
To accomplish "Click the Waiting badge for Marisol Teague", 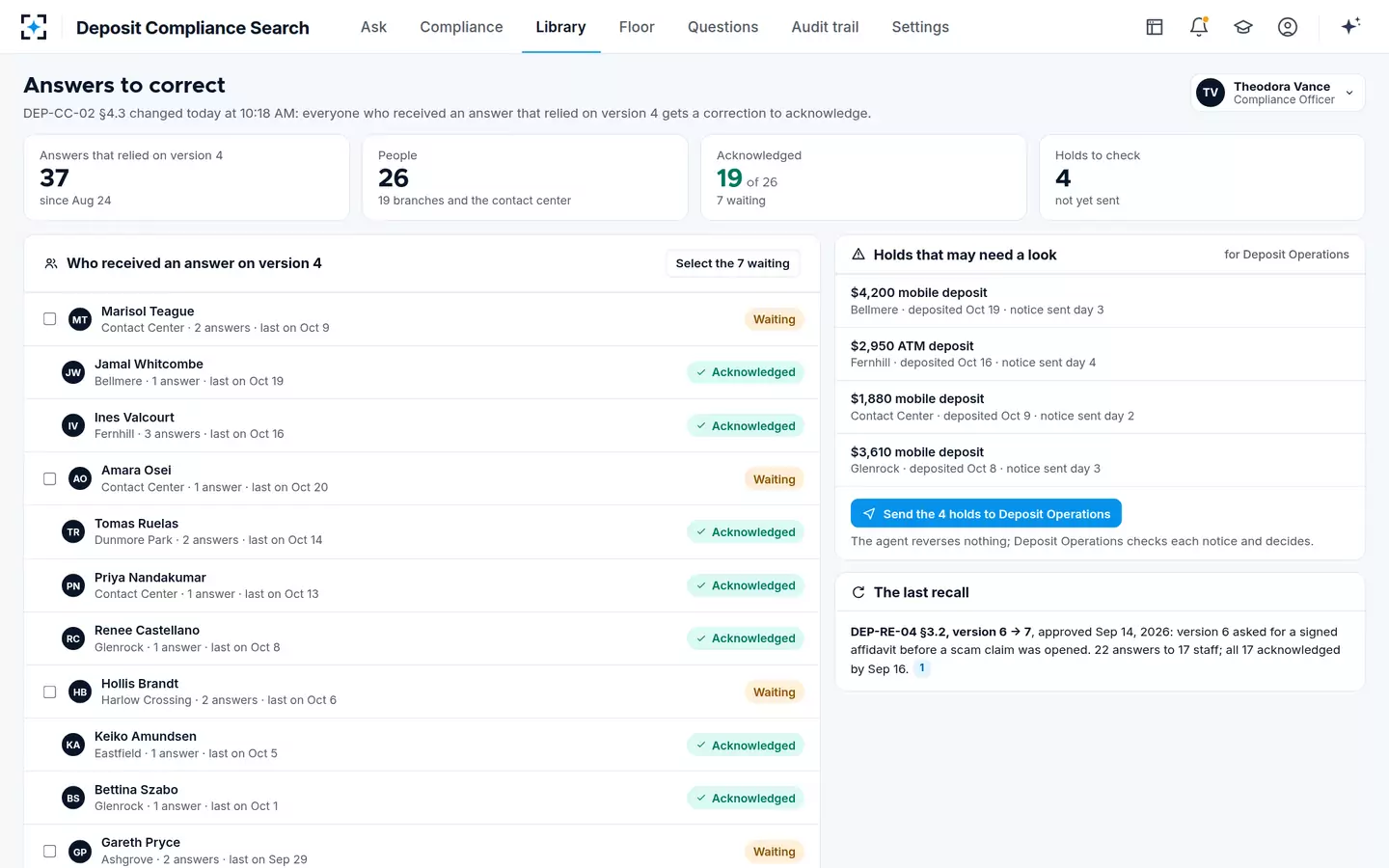I will [774, 319].
